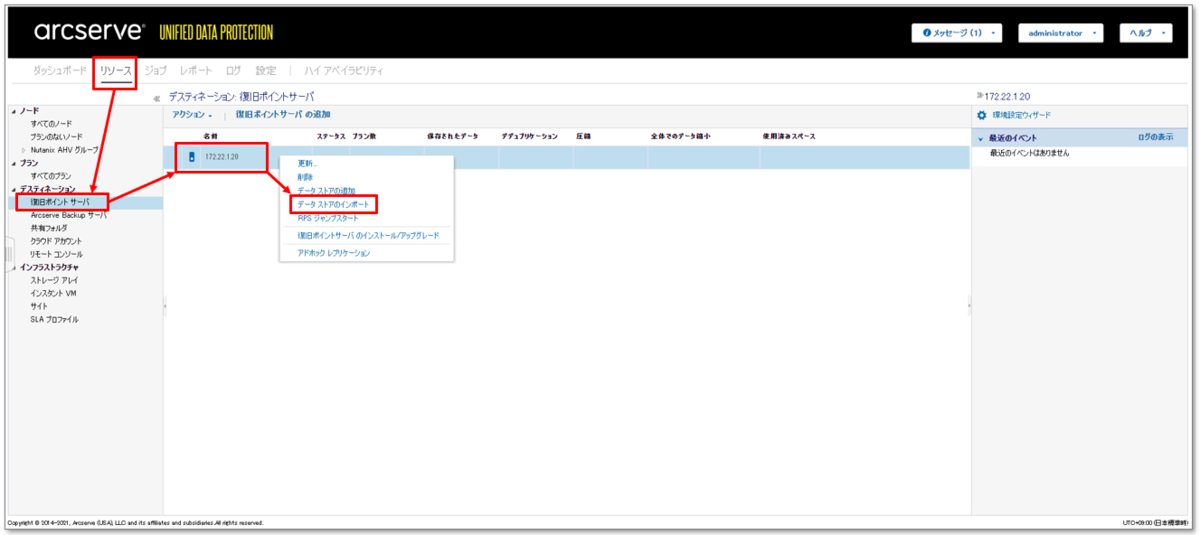Viewport: 1200px width, 535px height.
Task: Click 復旧ポイントサーバ の追加 link
Action: point(283,116)
